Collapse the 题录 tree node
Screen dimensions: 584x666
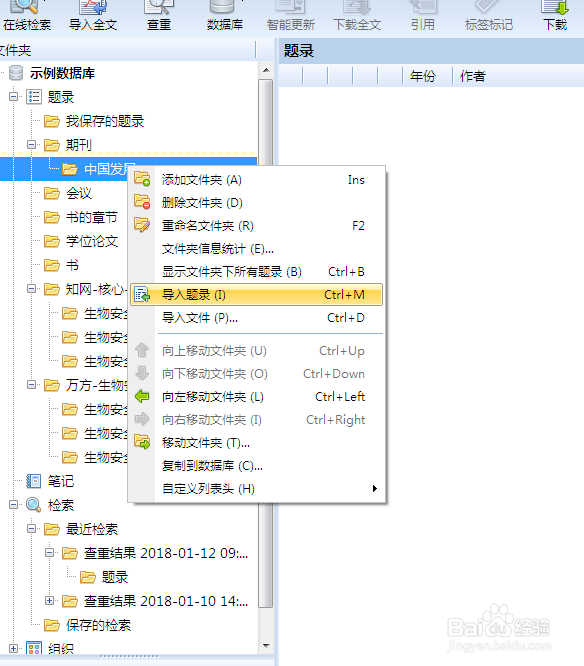14,97
